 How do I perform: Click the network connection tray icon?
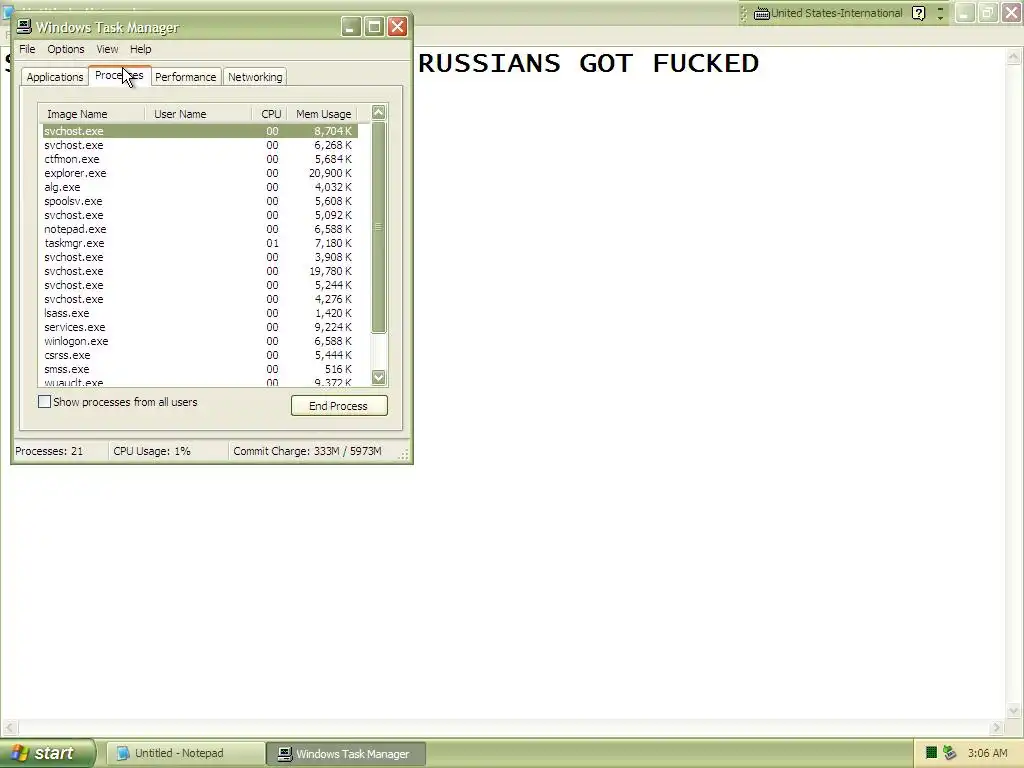tap(950, 753)
